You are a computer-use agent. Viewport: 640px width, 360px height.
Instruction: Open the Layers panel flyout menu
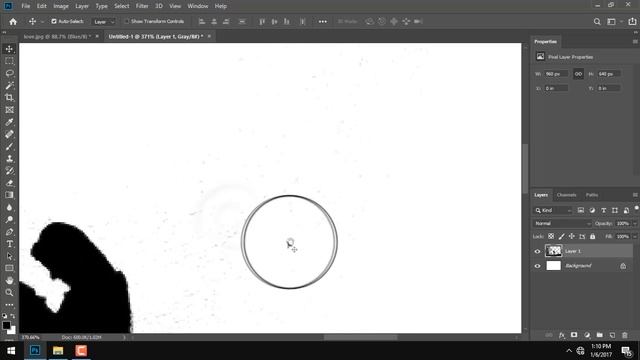pos(635,195)
